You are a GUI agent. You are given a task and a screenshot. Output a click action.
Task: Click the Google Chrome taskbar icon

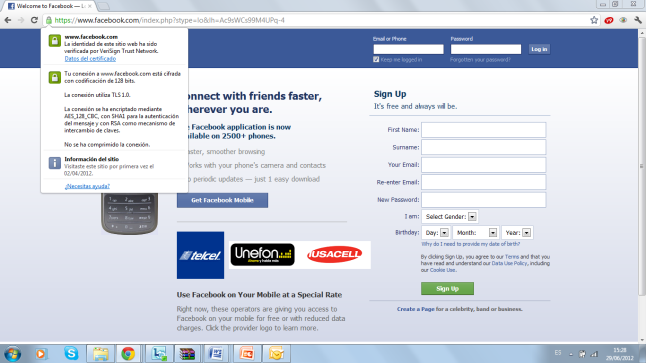click(x=128, y=354)
